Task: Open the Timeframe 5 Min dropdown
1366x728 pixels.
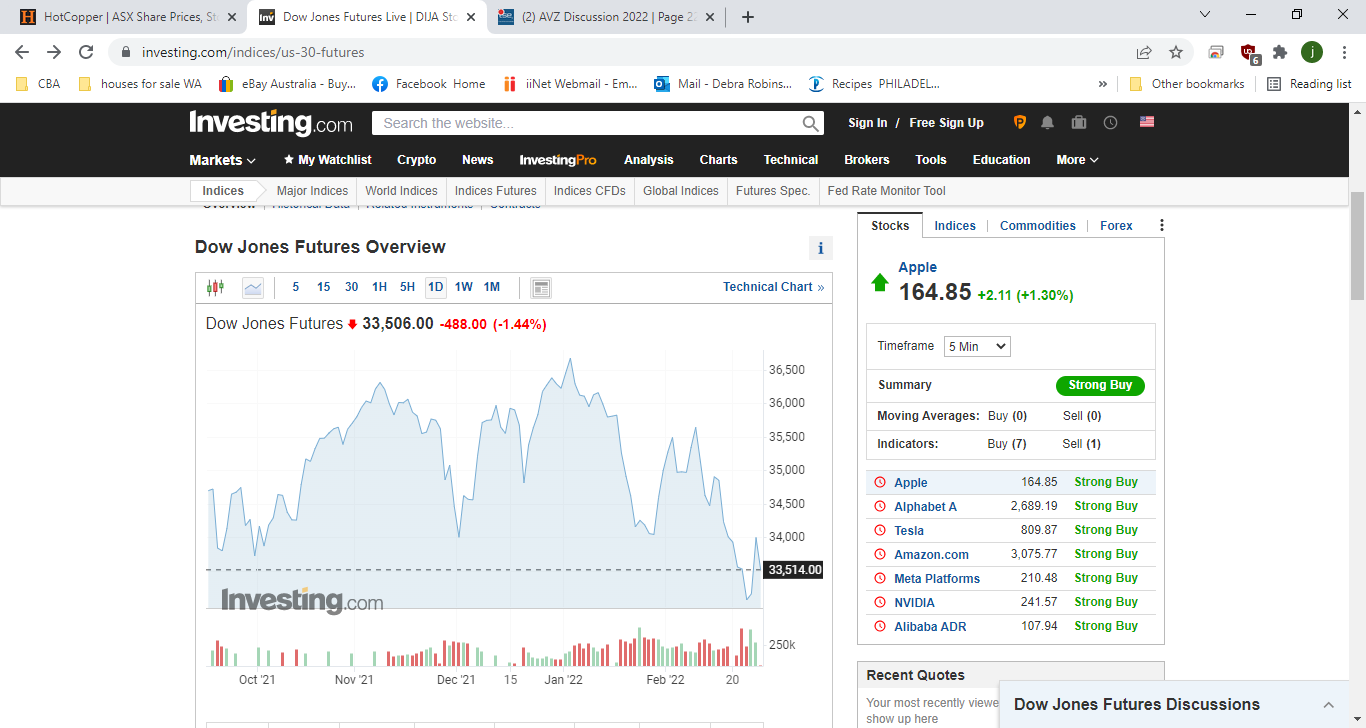Action: pos(977,346)
